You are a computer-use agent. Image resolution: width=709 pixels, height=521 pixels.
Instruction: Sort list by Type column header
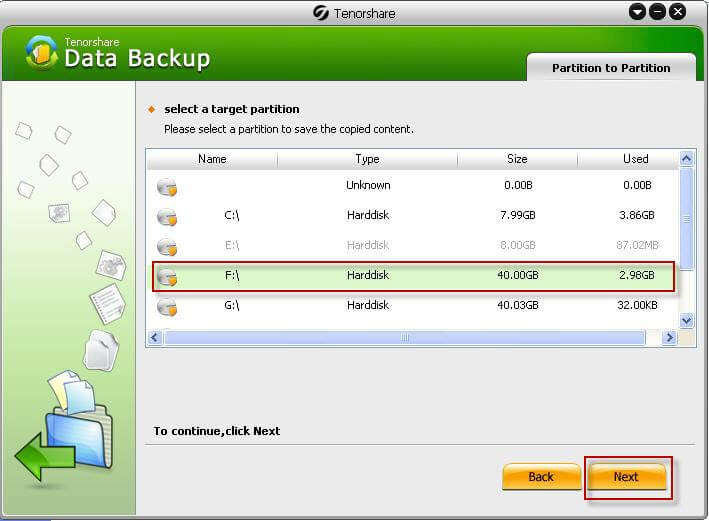367,159
